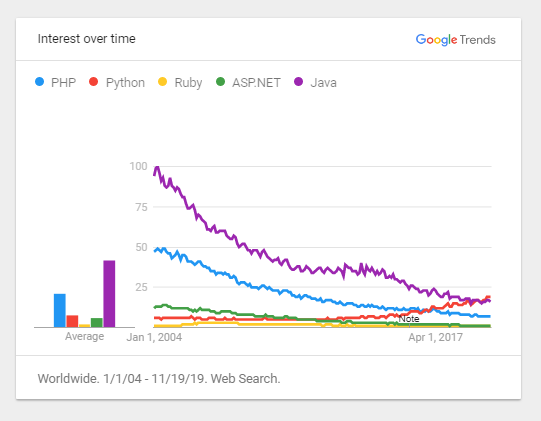Click the Interest over time heading
The height and width of the screenshot is (421, 541).
pyautogui.click(x=87, y=39)
